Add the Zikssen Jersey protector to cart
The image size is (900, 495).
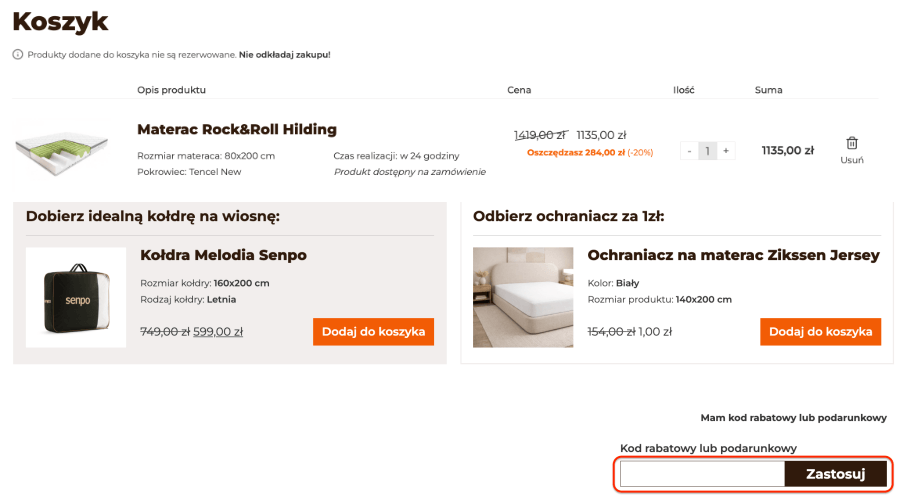(x=820, y=332)
